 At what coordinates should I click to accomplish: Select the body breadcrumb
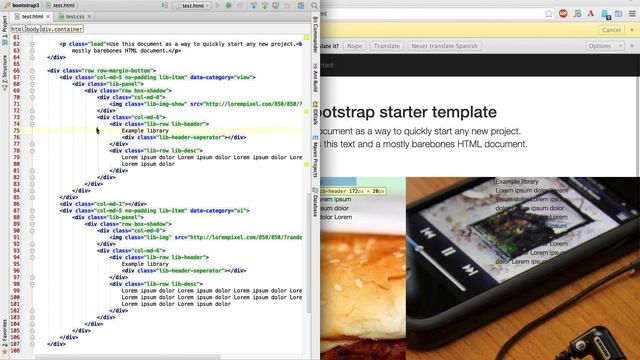tap(33, 29)
